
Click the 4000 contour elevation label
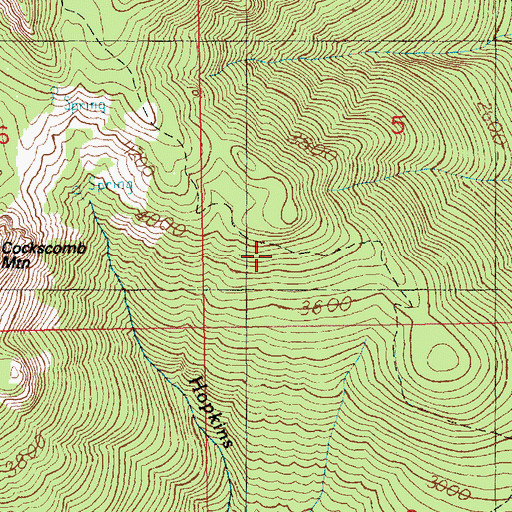click(161, 224)
